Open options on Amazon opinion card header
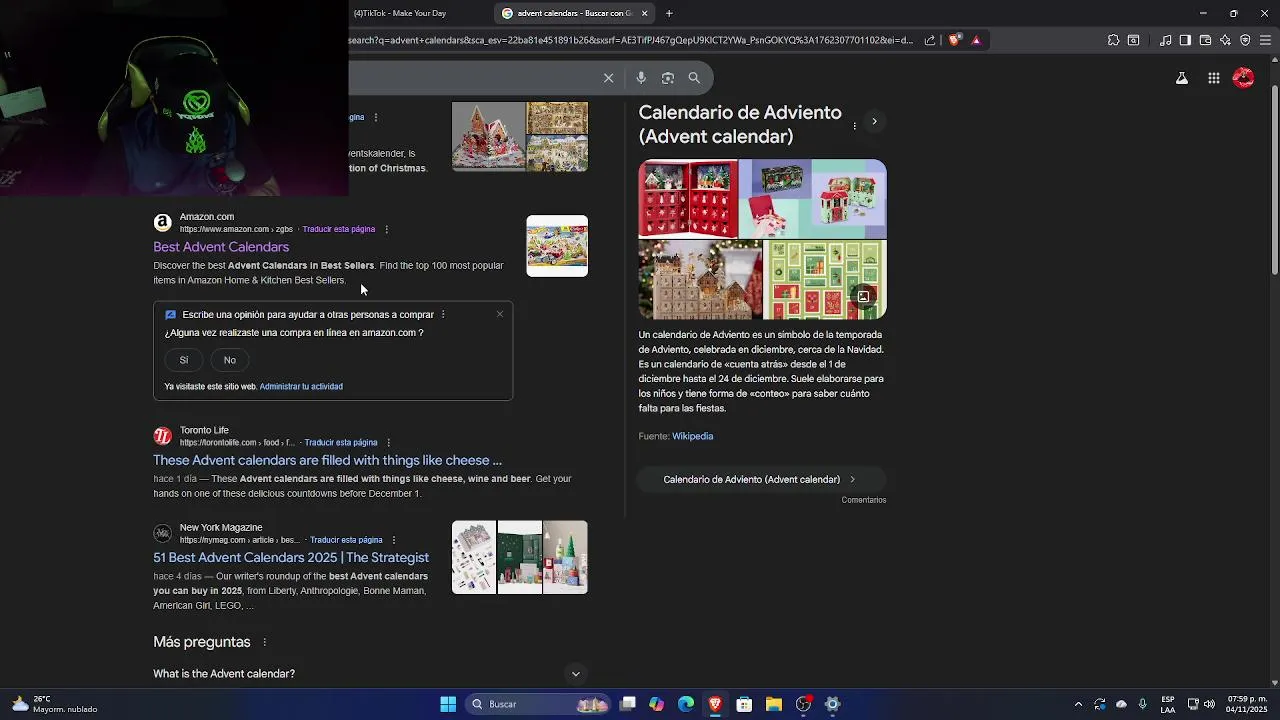This screenshot has width=1280, height=720. click(443, 315)
